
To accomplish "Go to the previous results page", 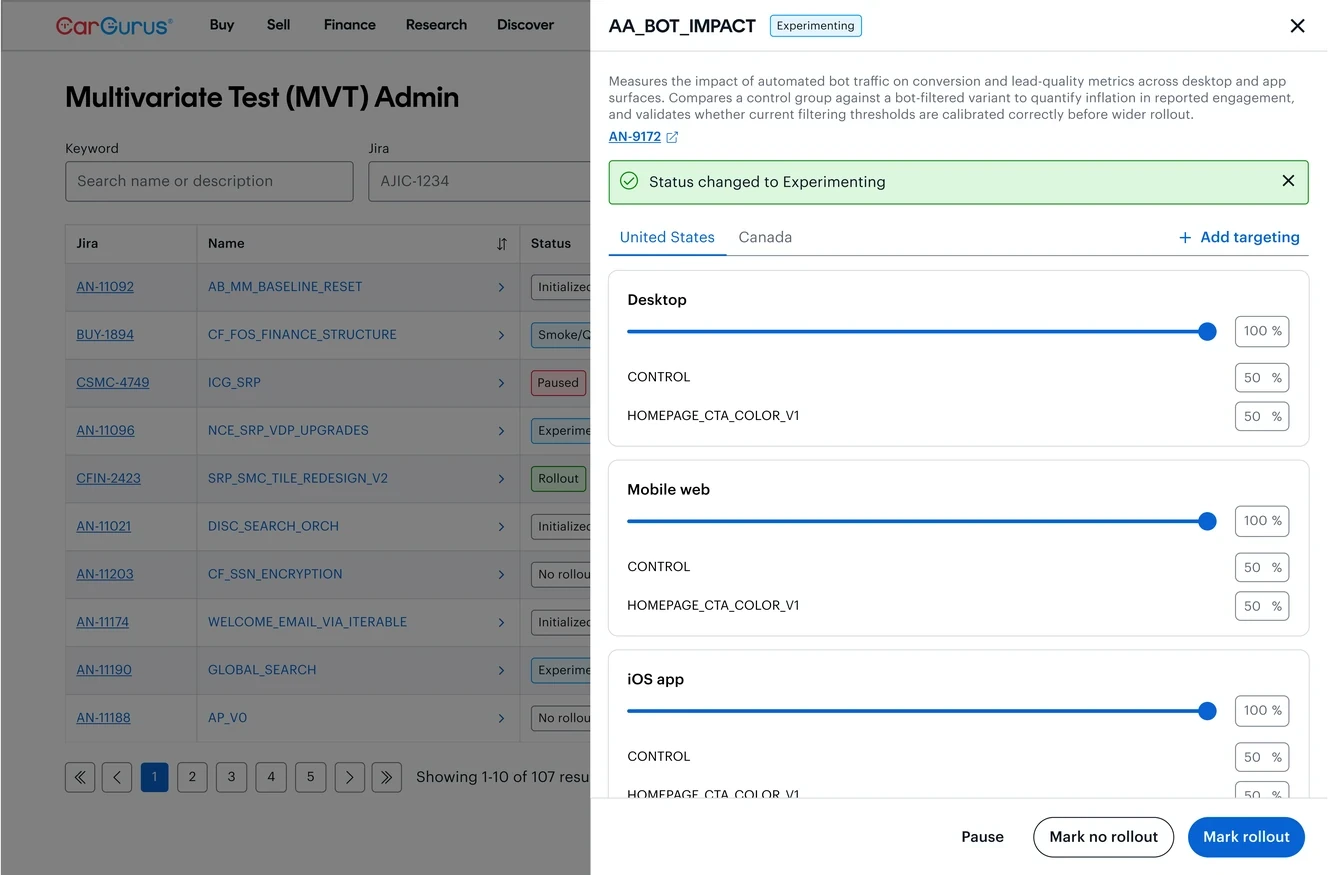I will tap(116, 777).
